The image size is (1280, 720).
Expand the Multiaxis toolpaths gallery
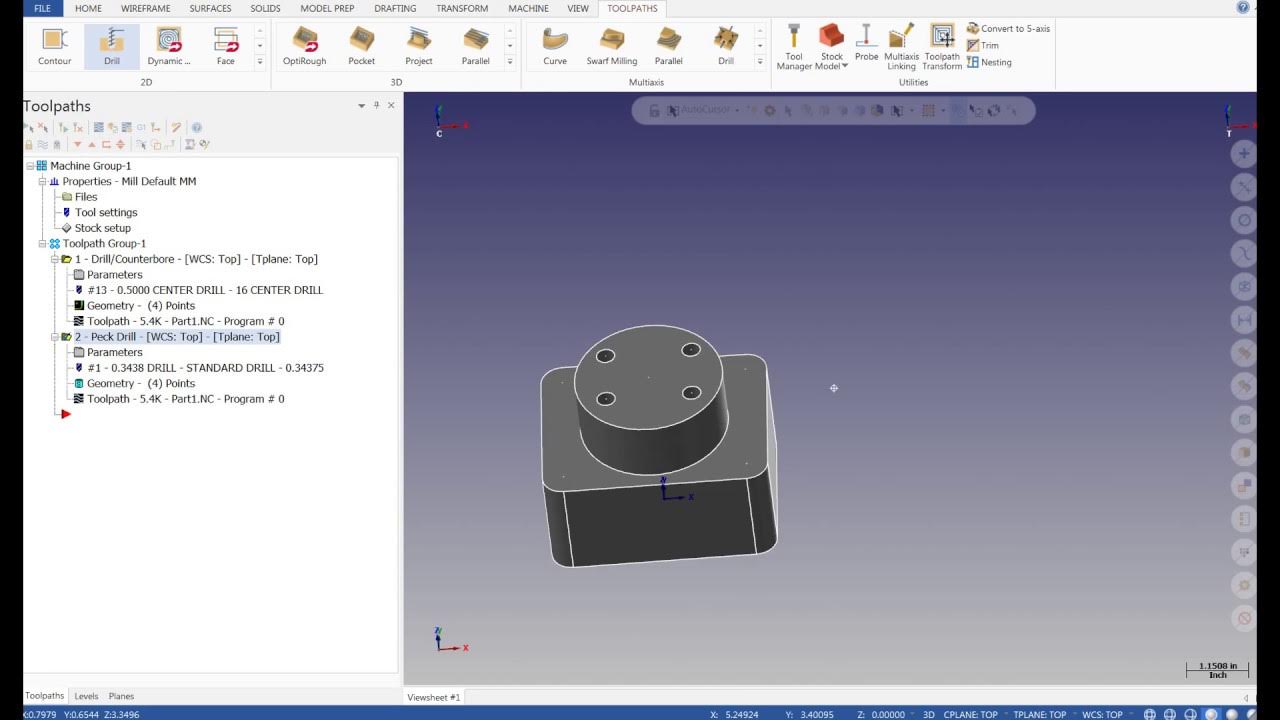click(x=760, y=62)
